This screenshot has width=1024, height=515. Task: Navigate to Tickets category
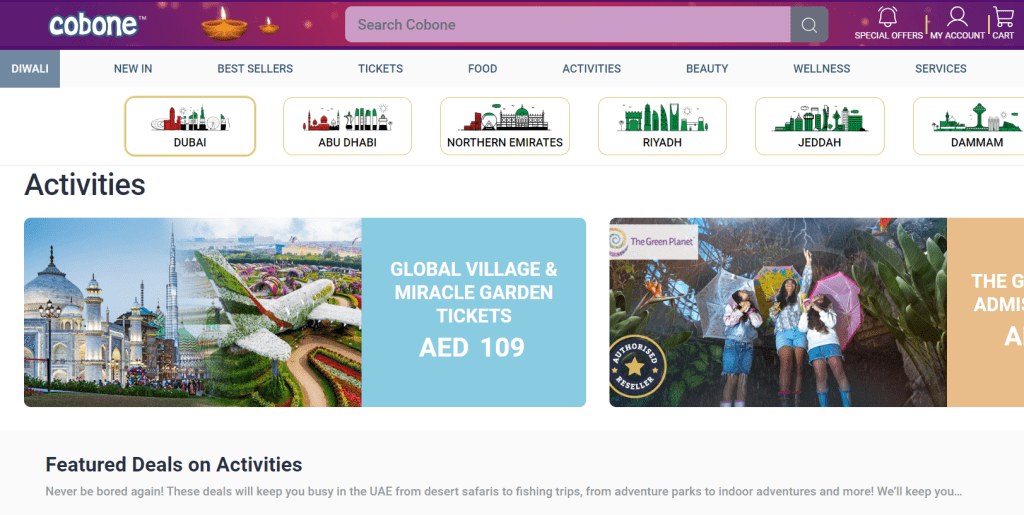(380, 69)
